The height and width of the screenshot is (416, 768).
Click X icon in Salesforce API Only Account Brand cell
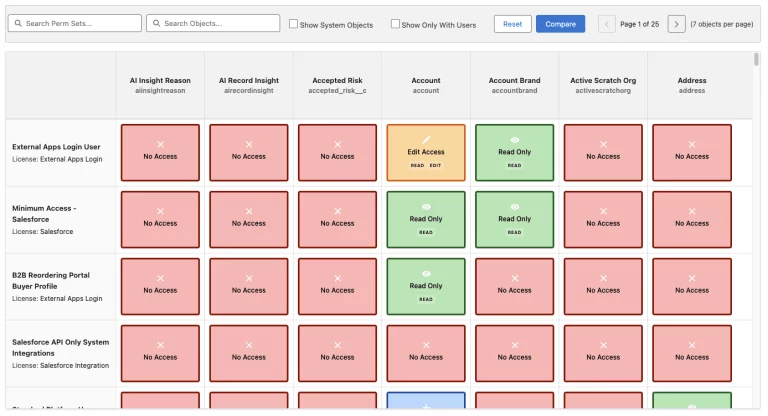point(515,345)
